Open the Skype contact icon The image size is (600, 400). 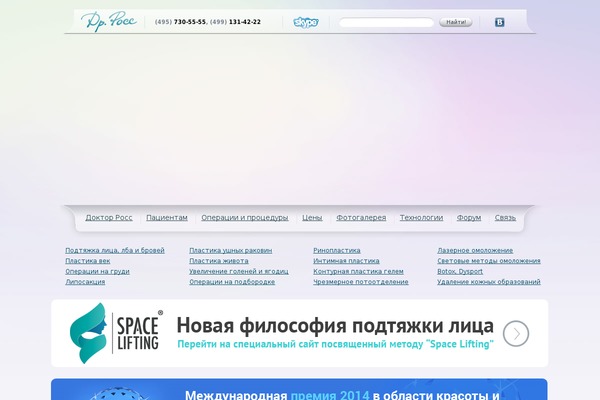point(306,22)
